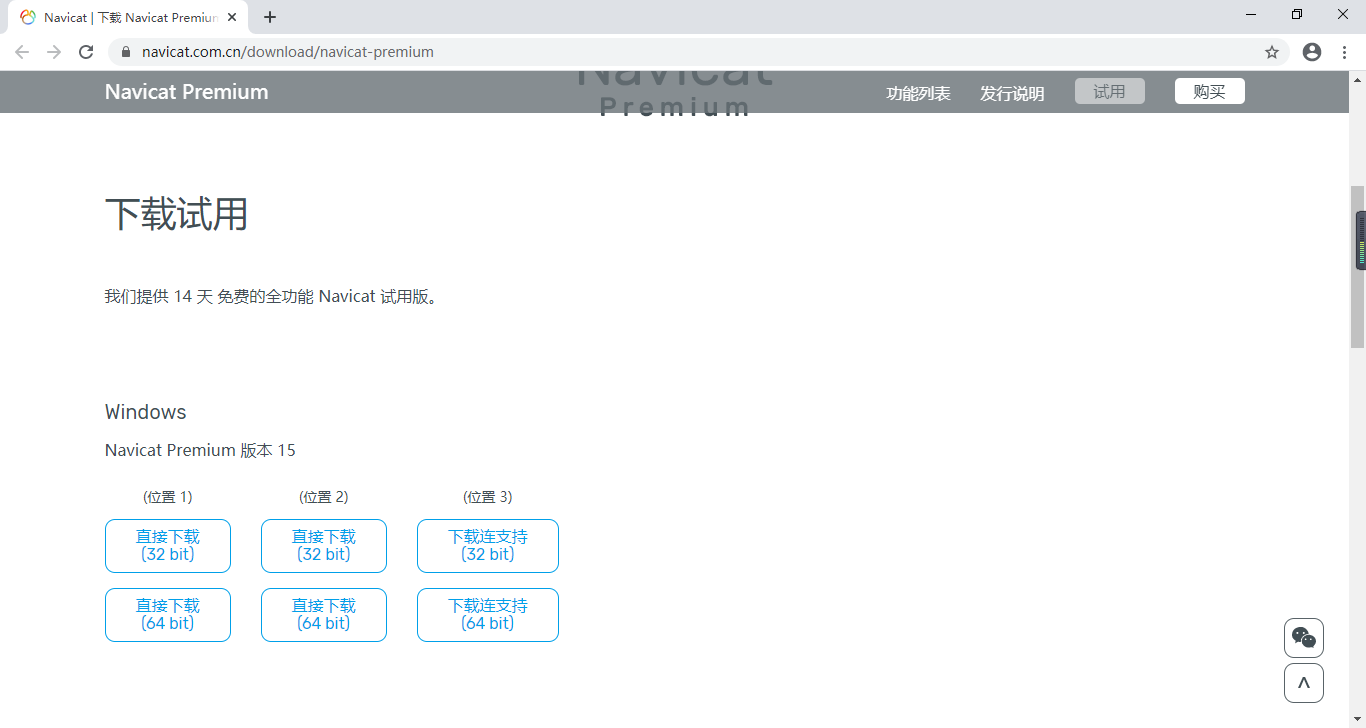Viewport: 1366px width, 728px height.
Task: Click the 试用 button in the header
Action: point(1110,91)
